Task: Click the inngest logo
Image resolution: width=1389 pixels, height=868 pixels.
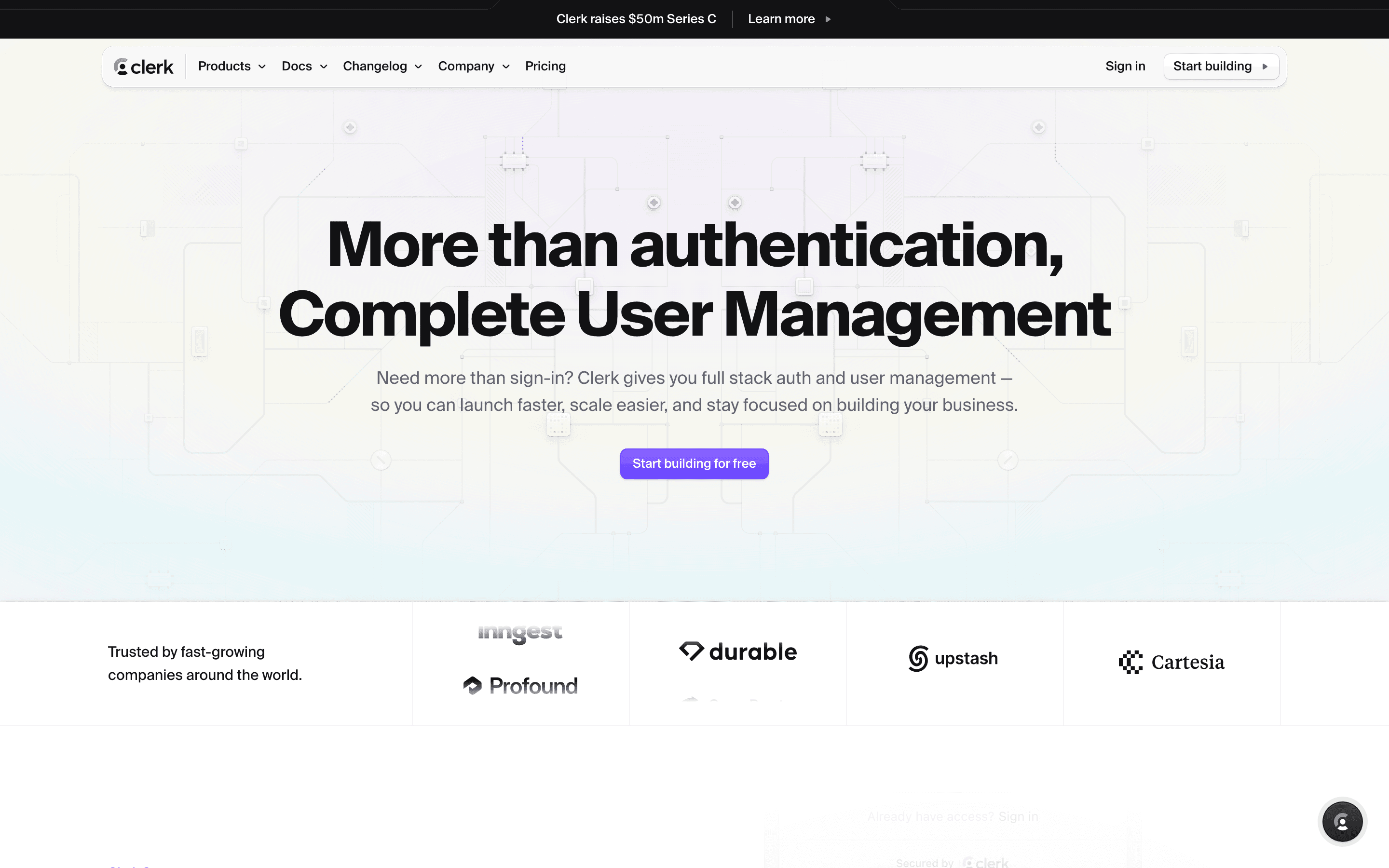Action: coord(520,633)
